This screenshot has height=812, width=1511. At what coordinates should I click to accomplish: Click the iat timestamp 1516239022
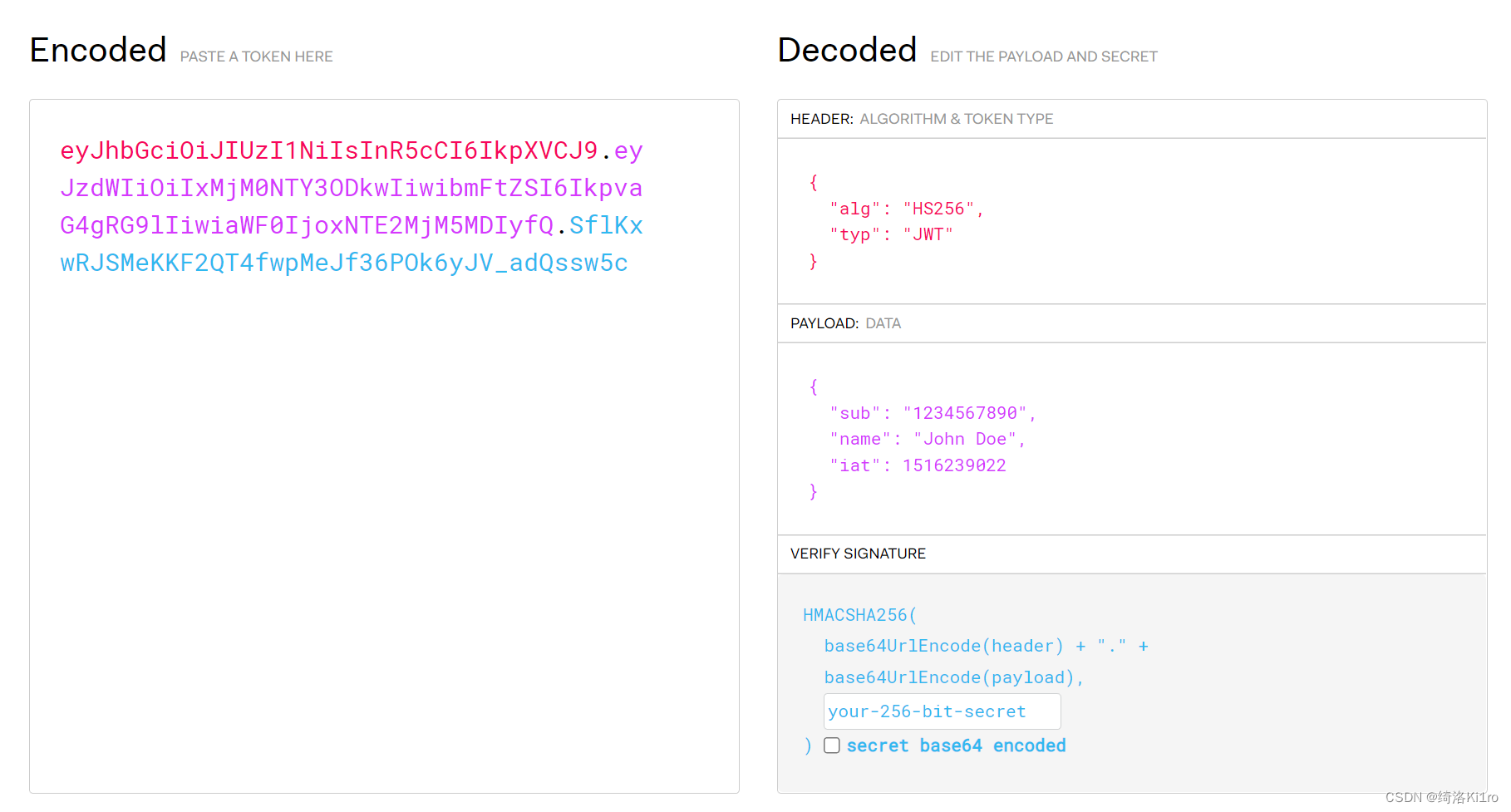click(x=954, y=465)
